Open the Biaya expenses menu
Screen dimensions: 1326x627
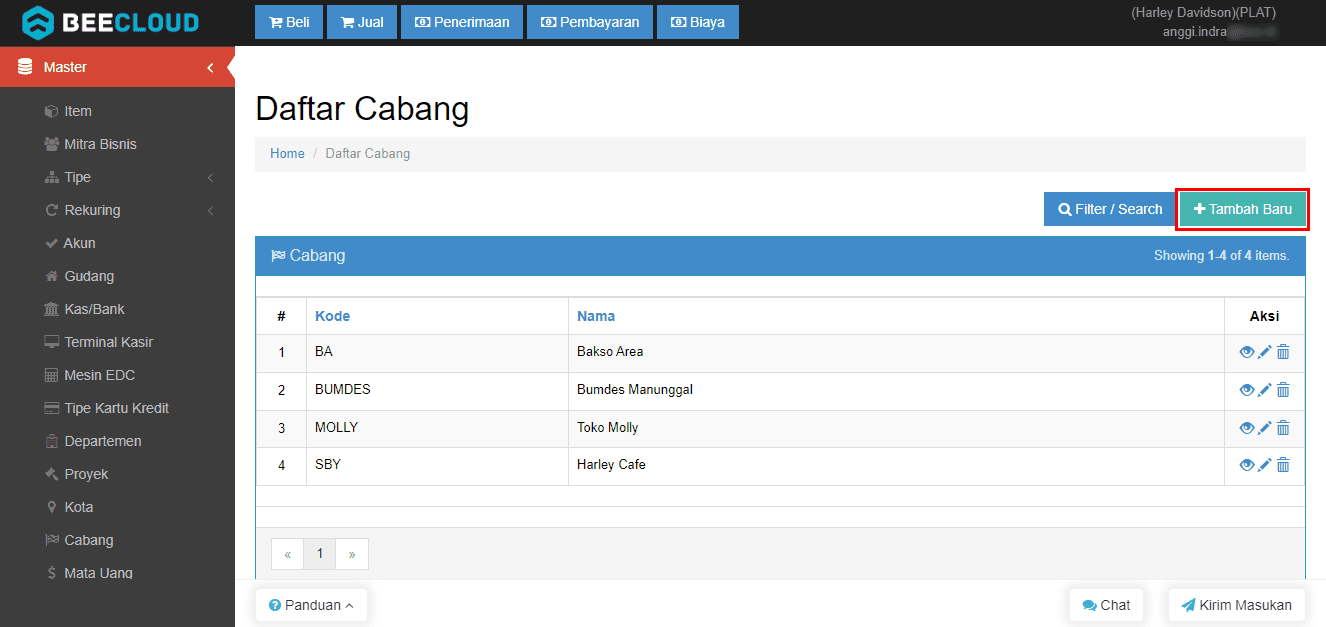point(698,22)
